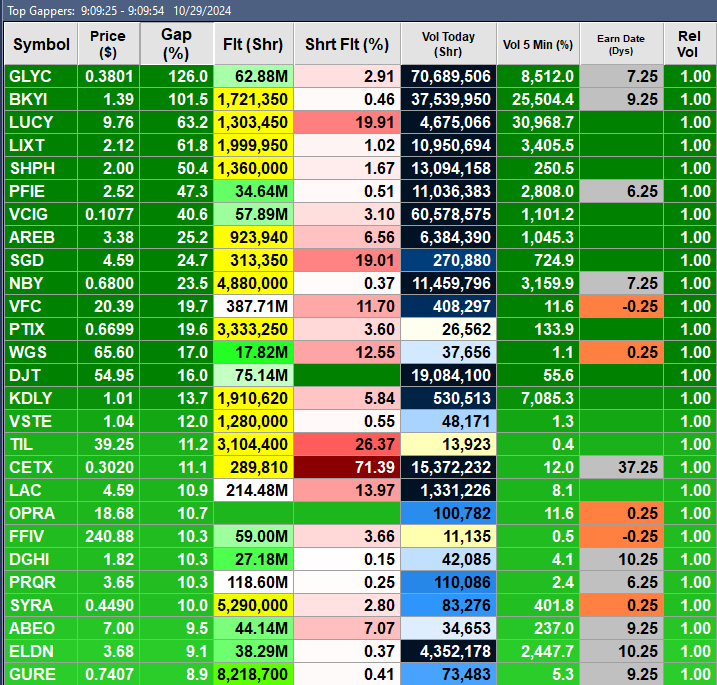Viewport: 717px width, 685px height.
Task: Select the ABEO symbol cell
Action: (x=41, y=628)
